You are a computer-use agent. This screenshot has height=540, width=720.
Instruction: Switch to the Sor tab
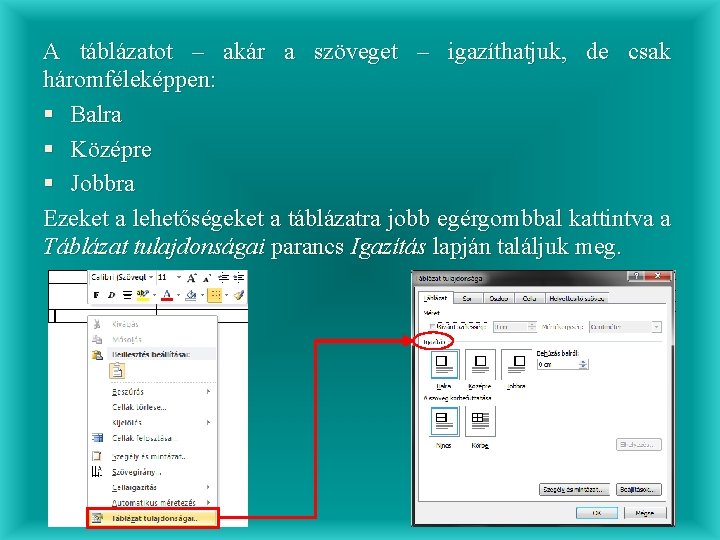[x=467, y=298]
